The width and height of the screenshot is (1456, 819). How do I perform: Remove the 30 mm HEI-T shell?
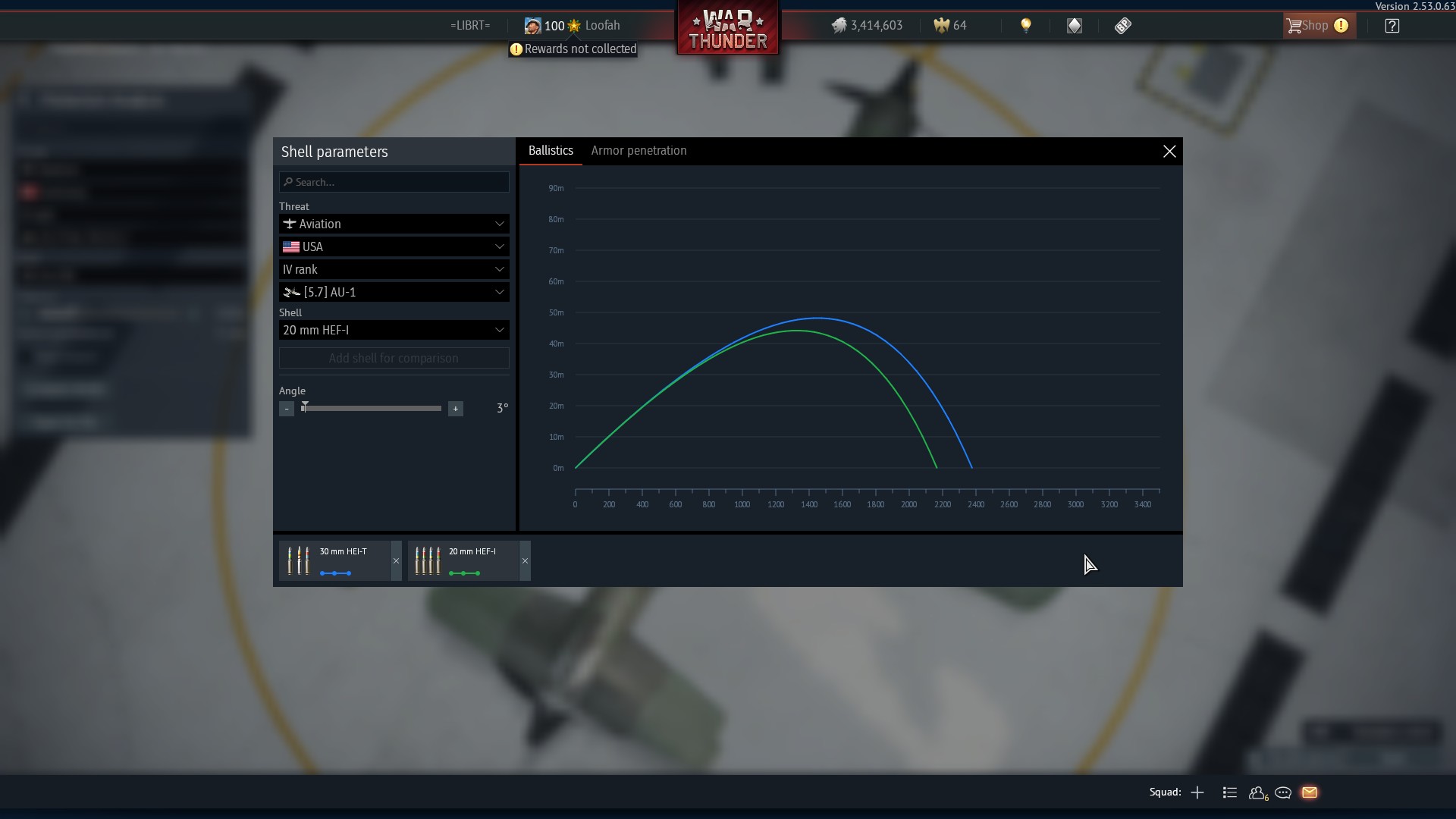tap(396, 561)
